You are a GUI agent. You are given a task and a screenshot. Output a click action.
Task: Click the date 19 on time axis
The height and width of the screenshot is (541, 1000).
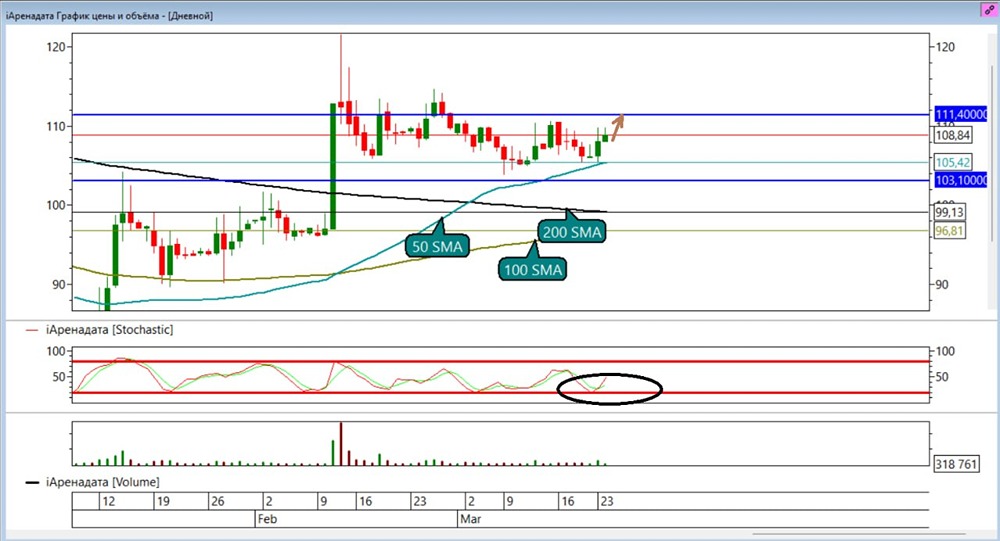pos(163,501)
